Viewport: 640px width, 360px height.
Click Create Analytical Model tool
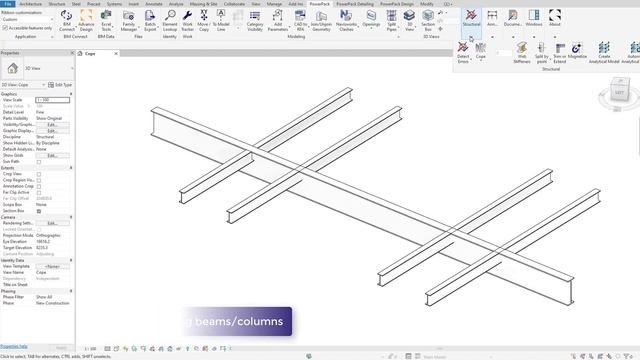[604, 52]
